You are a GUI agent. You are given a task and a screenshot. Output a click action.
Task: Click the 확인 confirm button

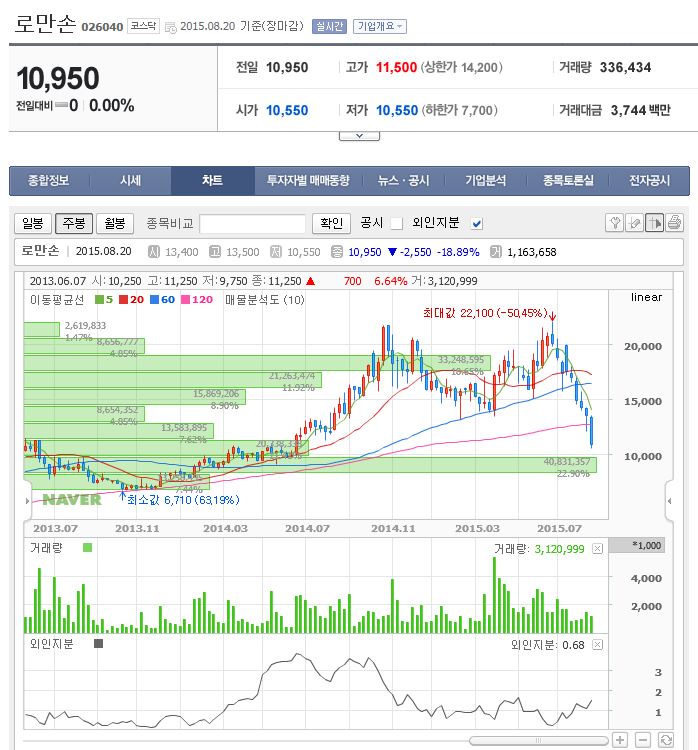coord(331,223)
